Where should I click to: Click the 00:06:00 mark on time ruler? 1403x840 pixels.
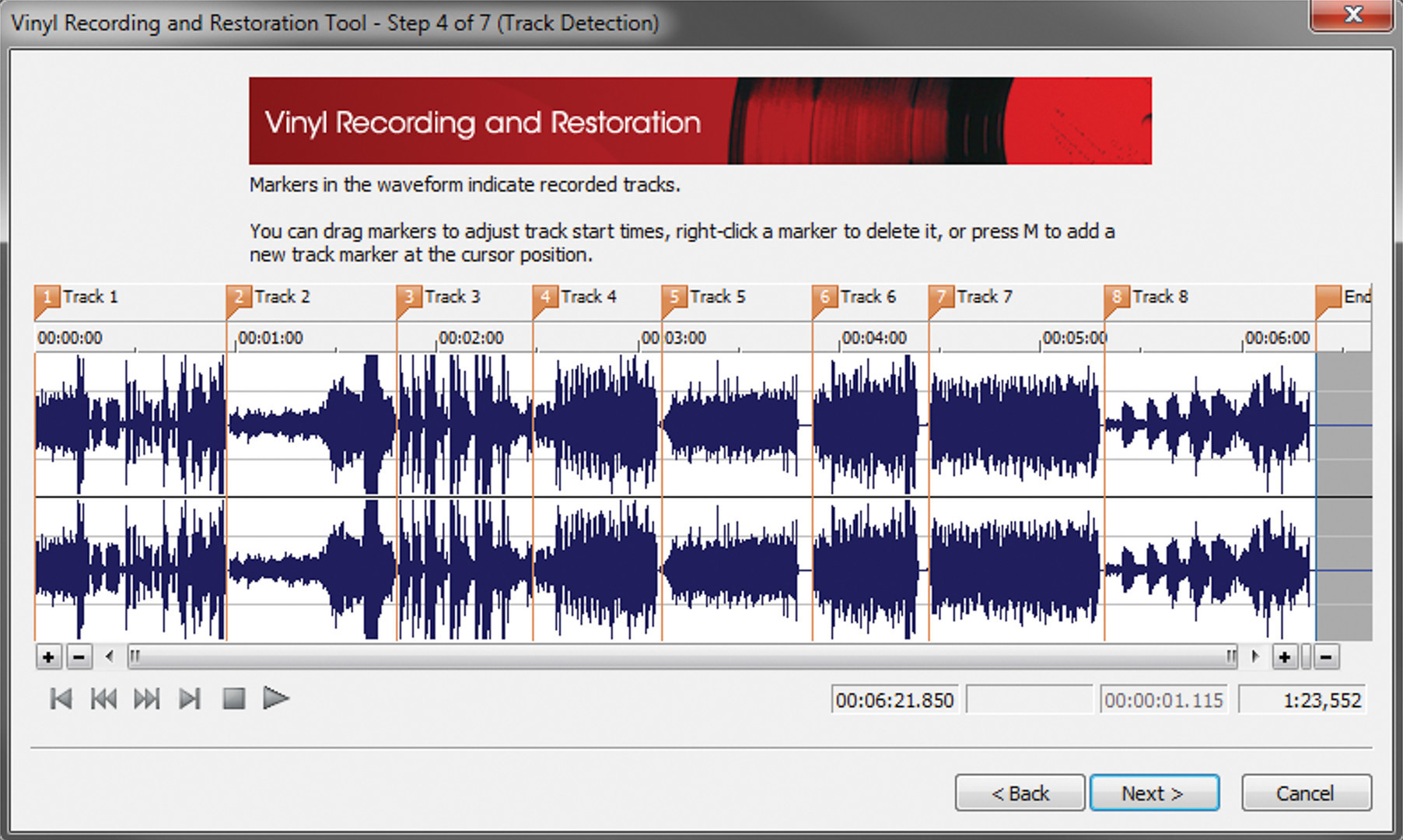(1278, 338)
